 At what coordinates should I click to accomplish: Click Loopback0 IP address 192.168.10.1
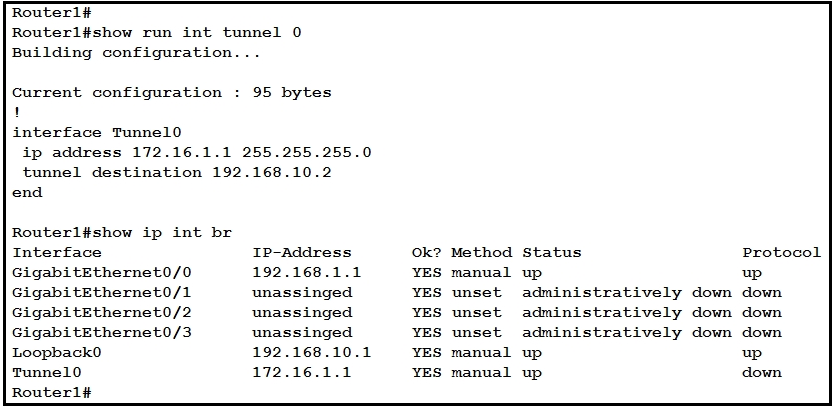coord(311,352)
